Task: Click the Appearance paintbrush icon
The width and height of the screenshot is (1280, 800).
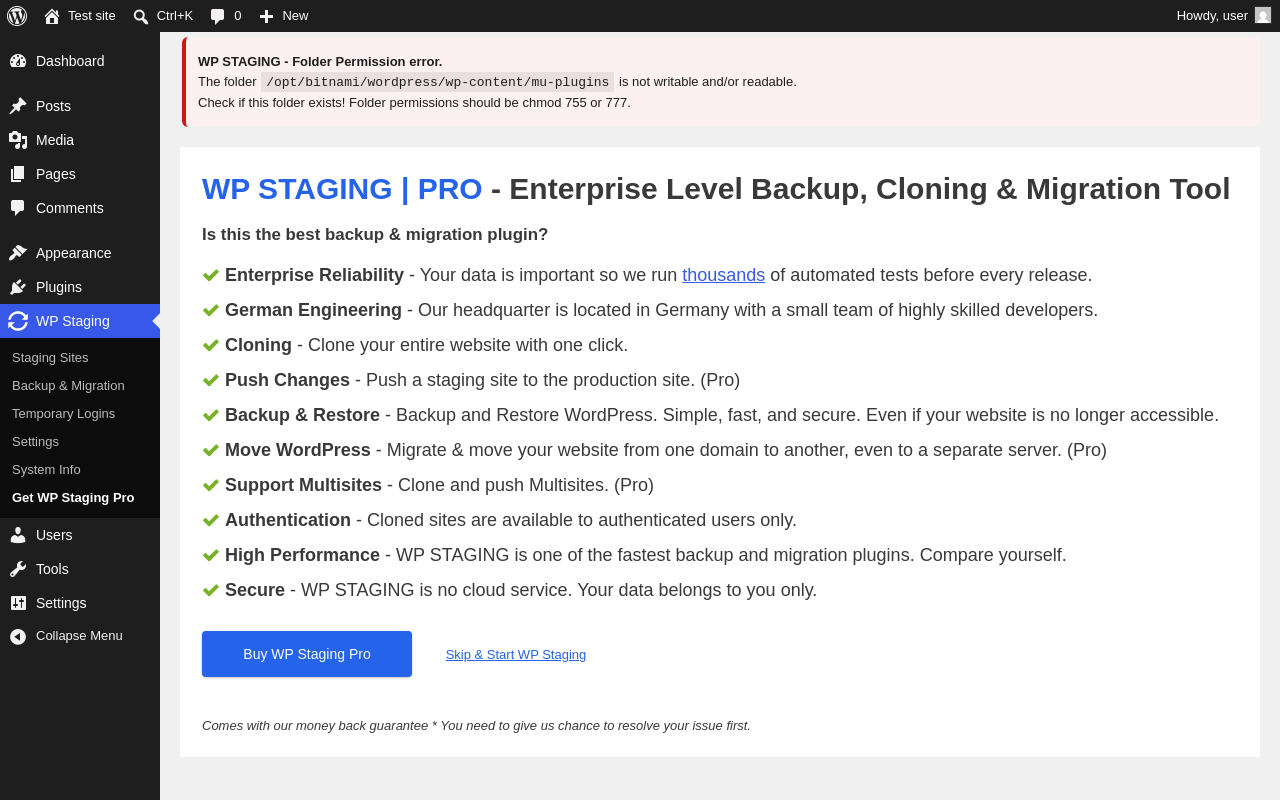Action: (x=18, y=253)
